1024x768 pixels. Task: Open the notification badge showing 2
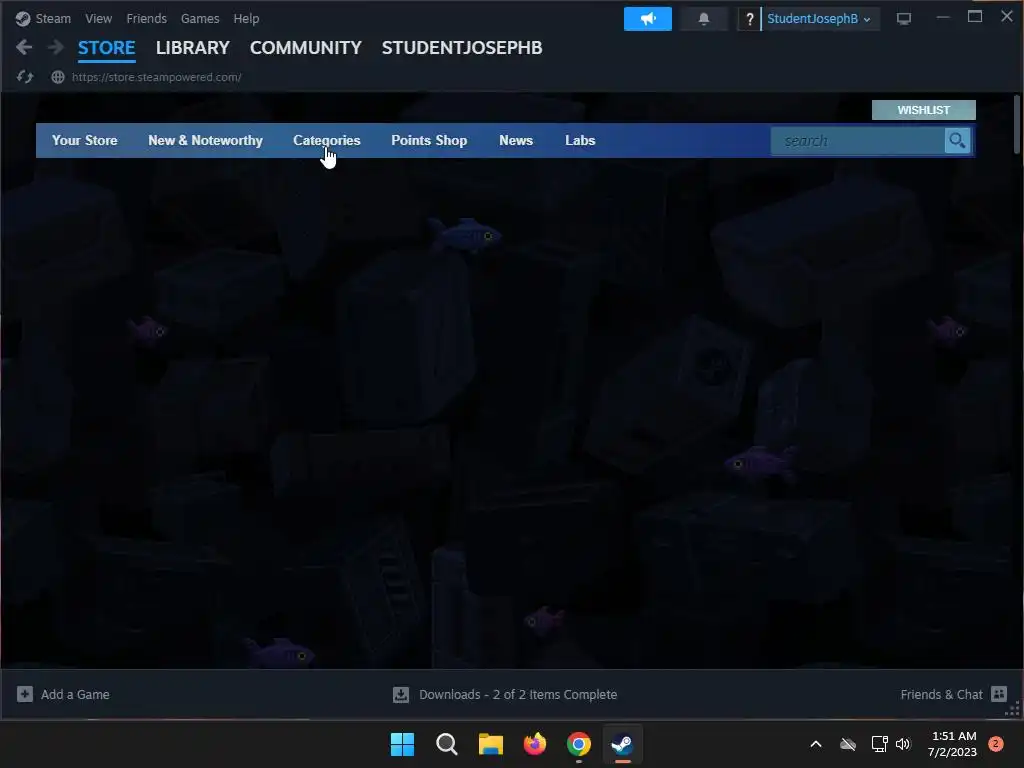pos(996,744)
